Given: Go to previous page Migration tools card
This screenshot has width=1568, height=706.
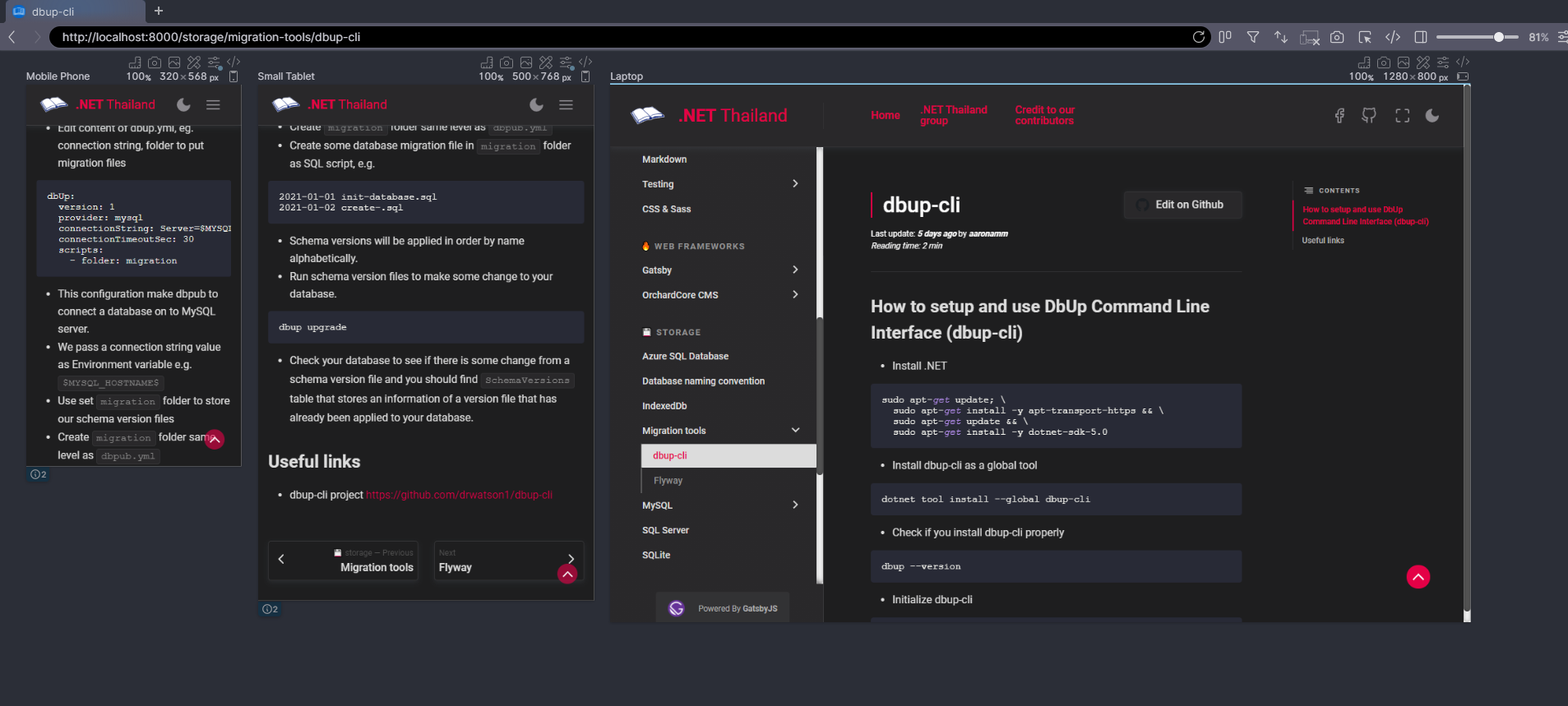Looking at the screenshot, I should coord(344,561).
